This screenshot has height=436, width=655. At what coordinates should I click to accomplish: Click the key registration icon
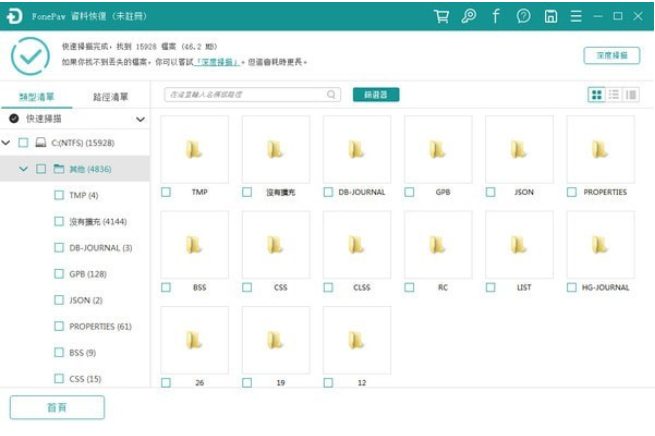tap(469, 16)
